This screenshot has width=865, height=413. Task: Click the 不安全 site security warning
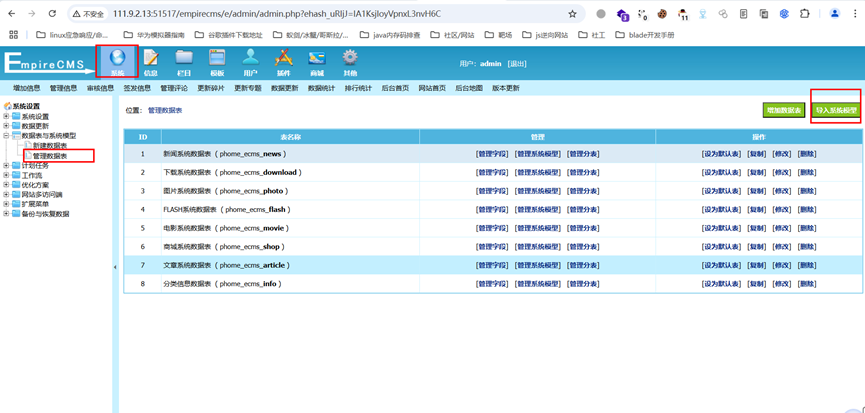89,14
